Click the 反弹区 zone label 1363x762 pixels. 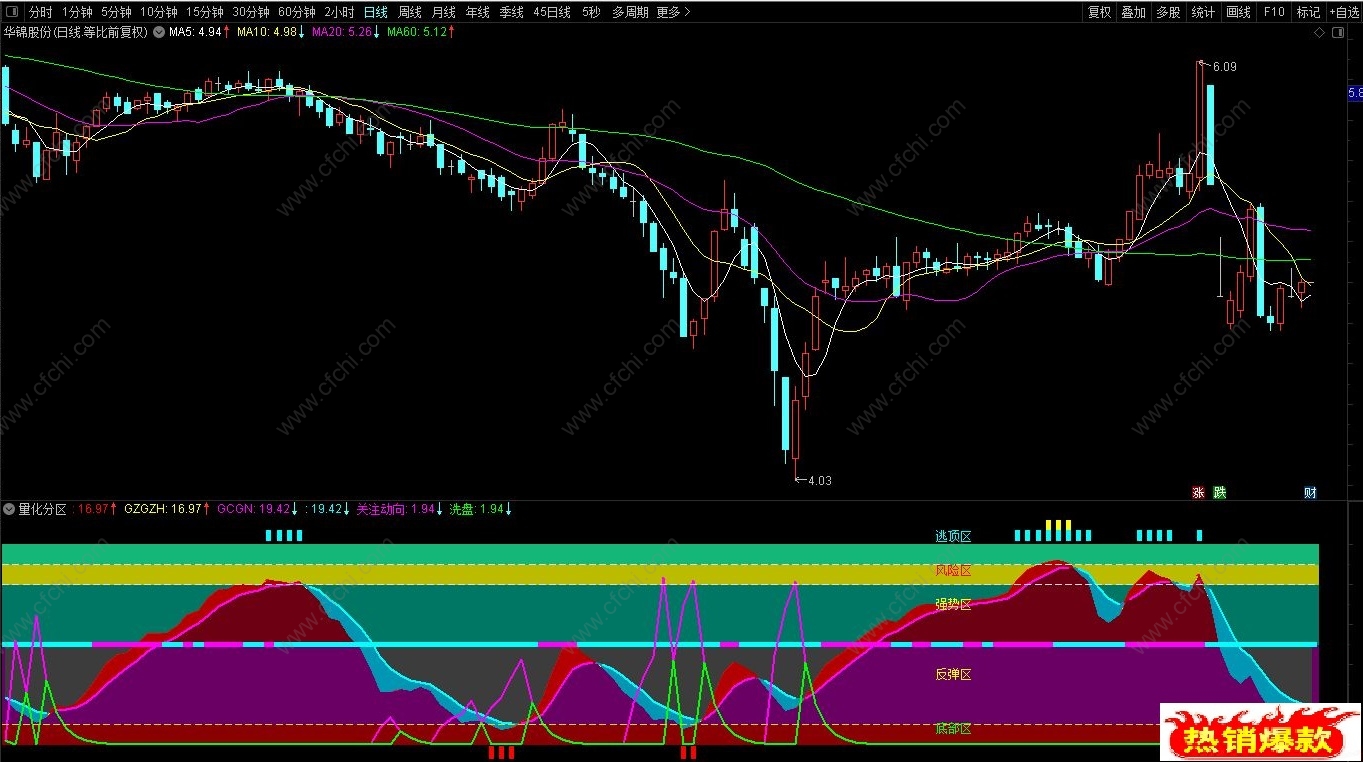[x=953, y=674]
